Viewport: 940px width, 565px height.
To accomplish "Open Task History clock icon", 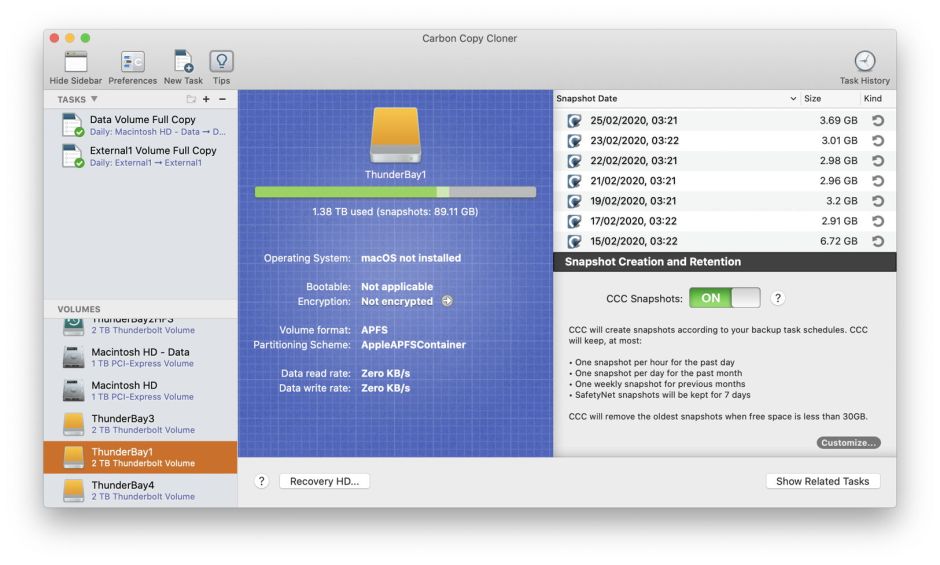I will click(864, 62).
